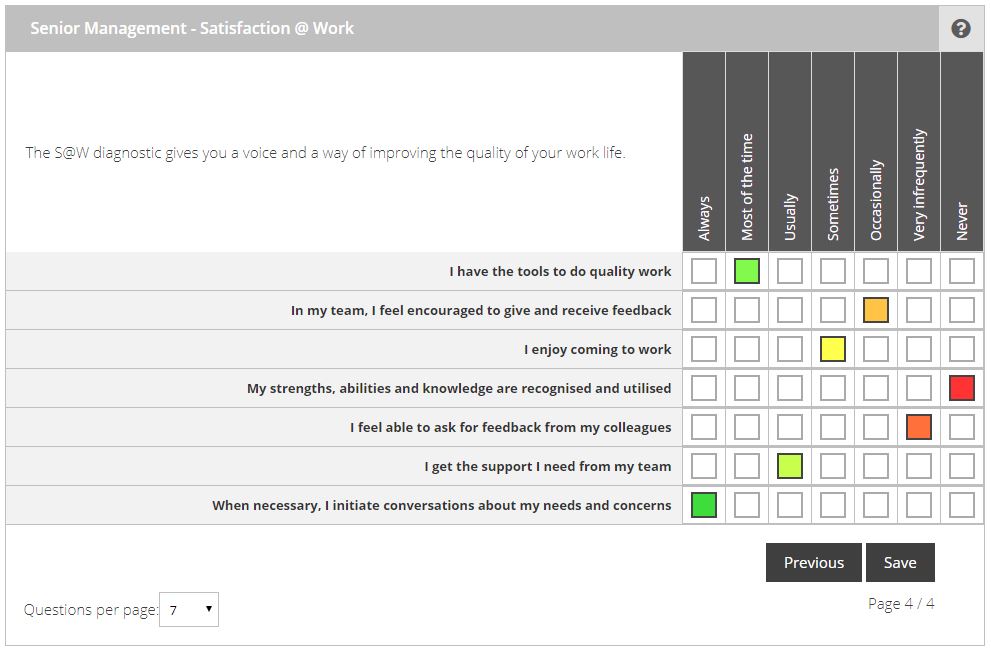The height and width of the screenshot is (653, 991).
Task: Check 'Never' for 'I have the tools to do quality work'
Action: pyautogui.click(x=962, y=271)
